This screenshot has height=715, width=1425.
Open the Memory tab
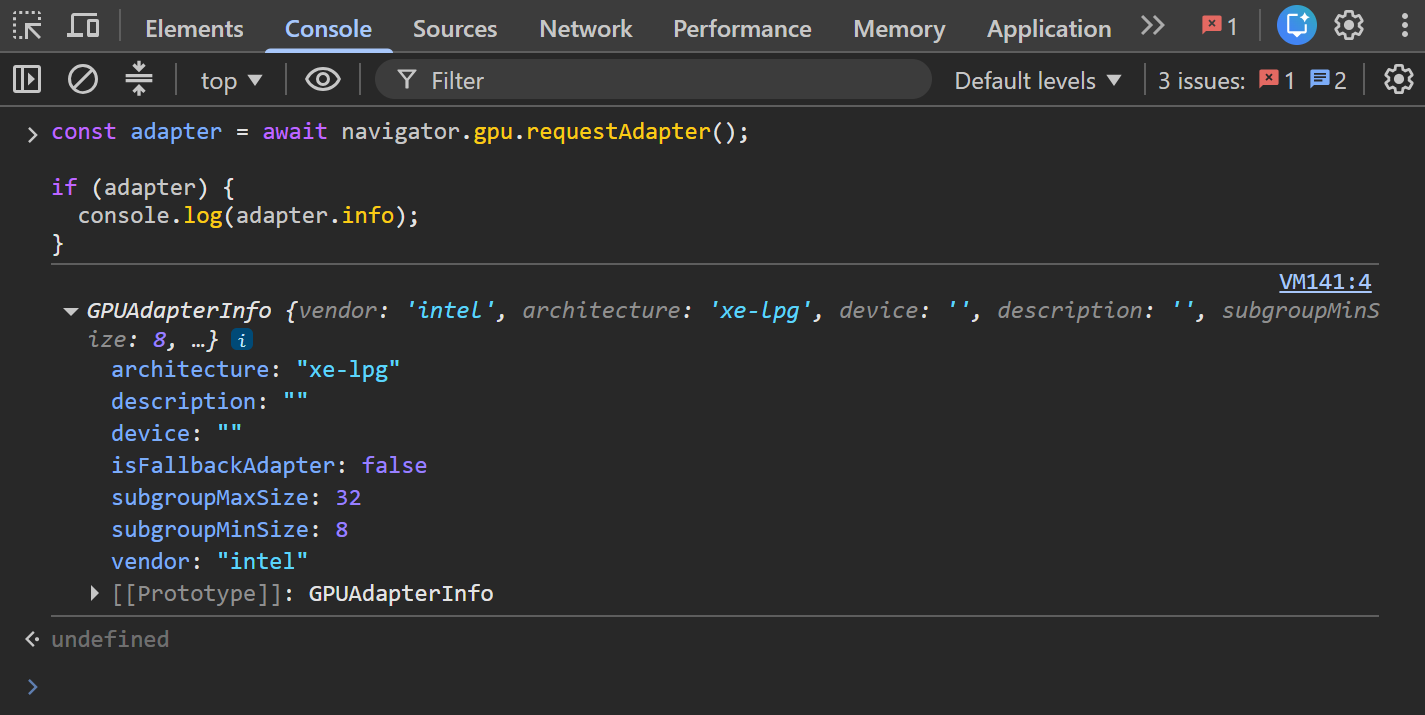[899, 29]
